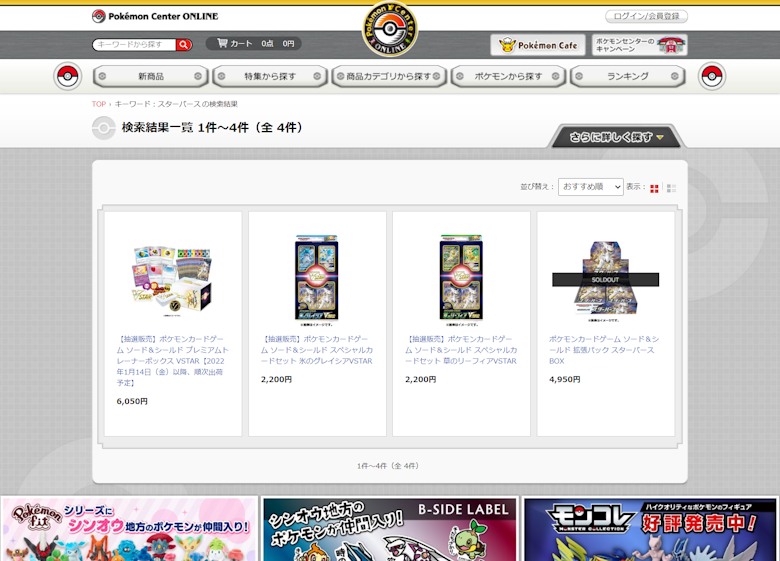Open the sold out スターバース BOX thumbnail
780x561 pixels.
[605, 279]
